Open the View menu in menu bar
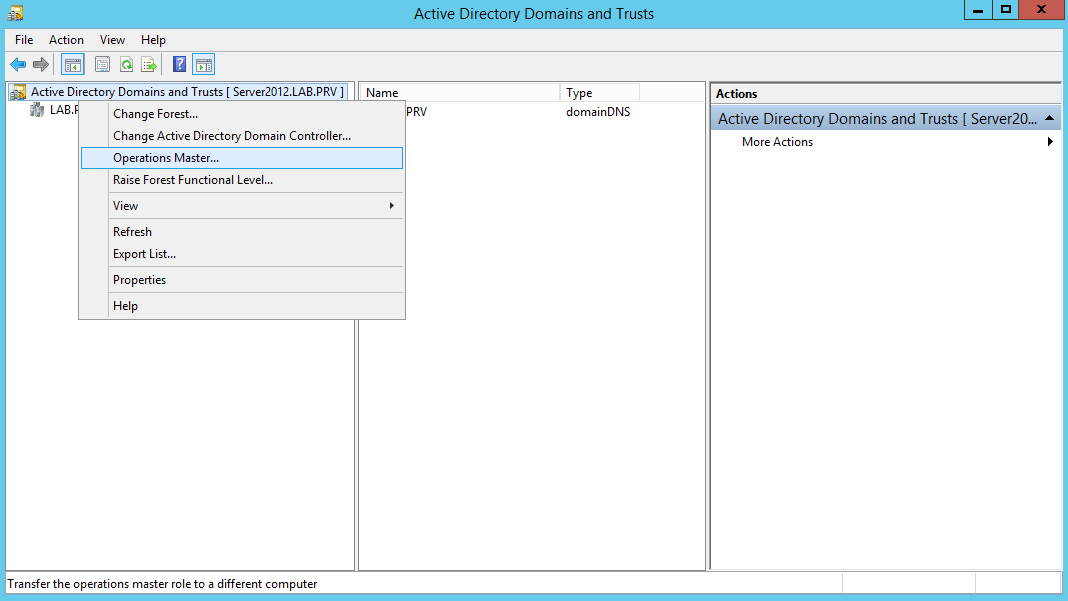Viewport: 1068px width, 601px height. point(112,40)
